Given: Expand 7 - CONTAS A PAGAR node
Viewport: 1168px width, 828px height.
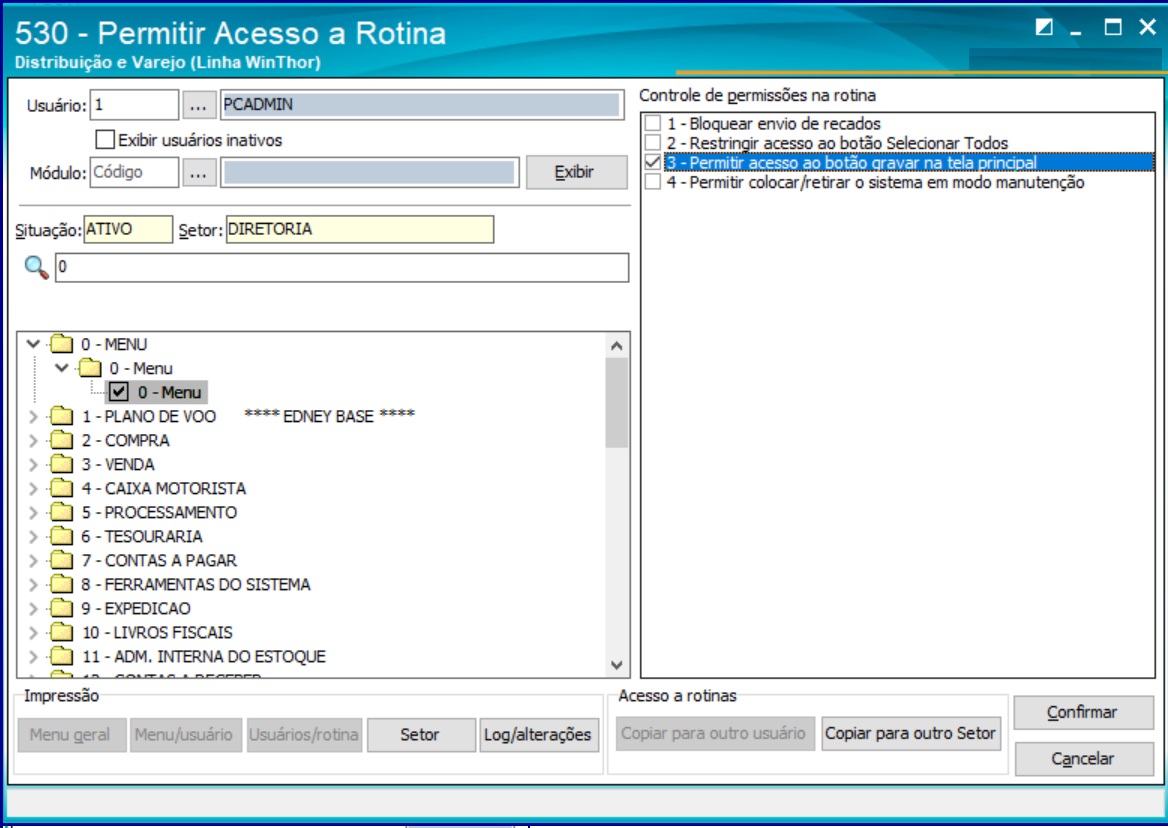Looking at the screenshot, I should point(33,560).
